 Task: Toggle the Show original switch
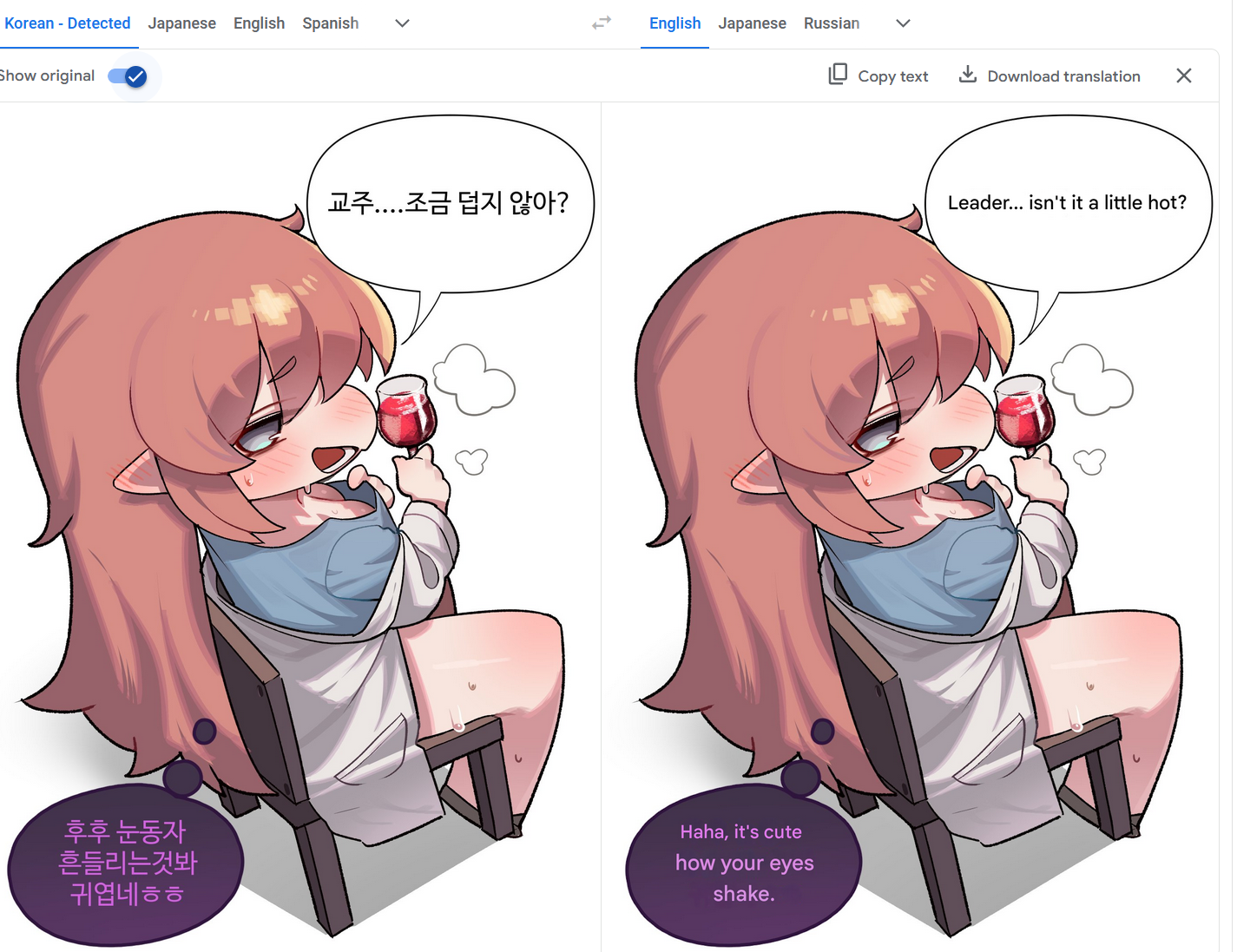coord(128,76)
